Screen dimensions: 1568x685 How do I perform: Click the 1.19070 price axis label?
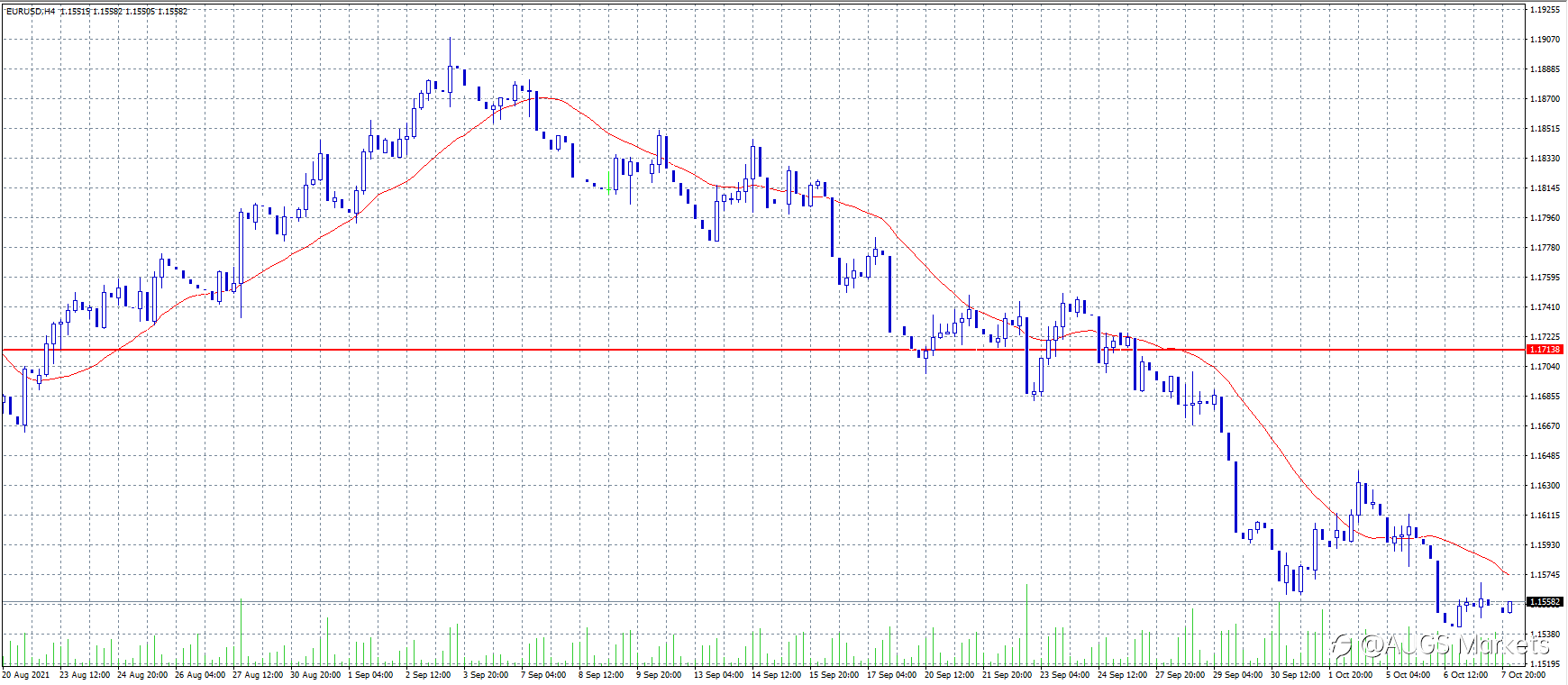pyautogui.click(x=1545, y=40)
